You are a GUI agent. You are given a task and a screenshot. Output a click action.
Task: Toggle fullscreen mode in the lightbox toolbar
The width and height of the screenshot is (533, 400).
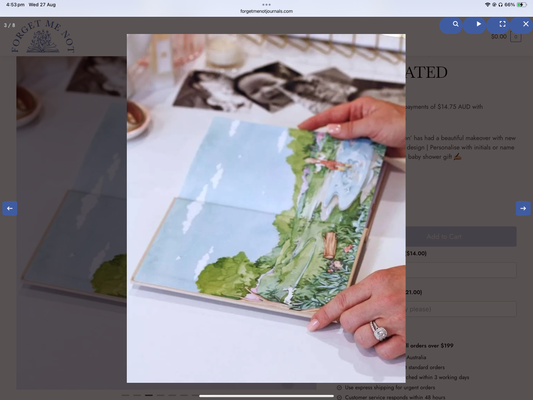(x=502, y=24)
